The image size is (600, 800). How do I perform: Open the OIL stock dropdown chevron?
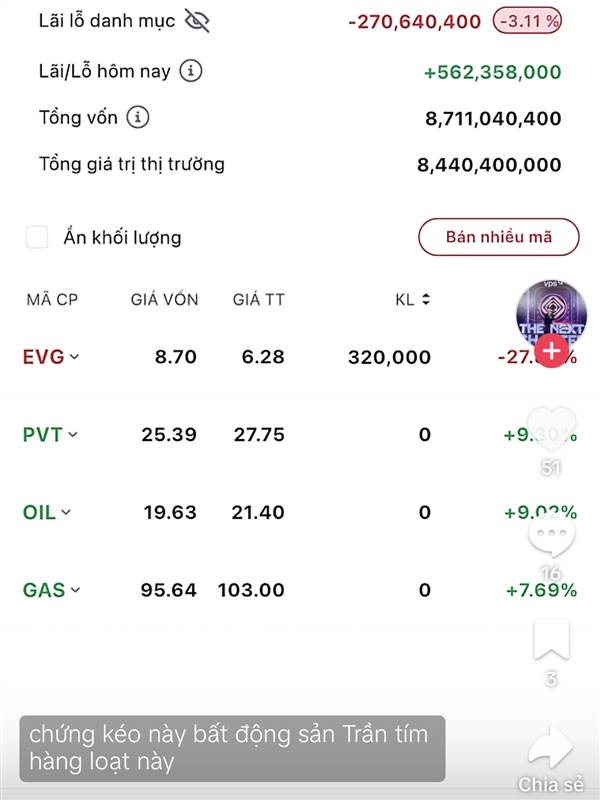(x=66, y=512)
